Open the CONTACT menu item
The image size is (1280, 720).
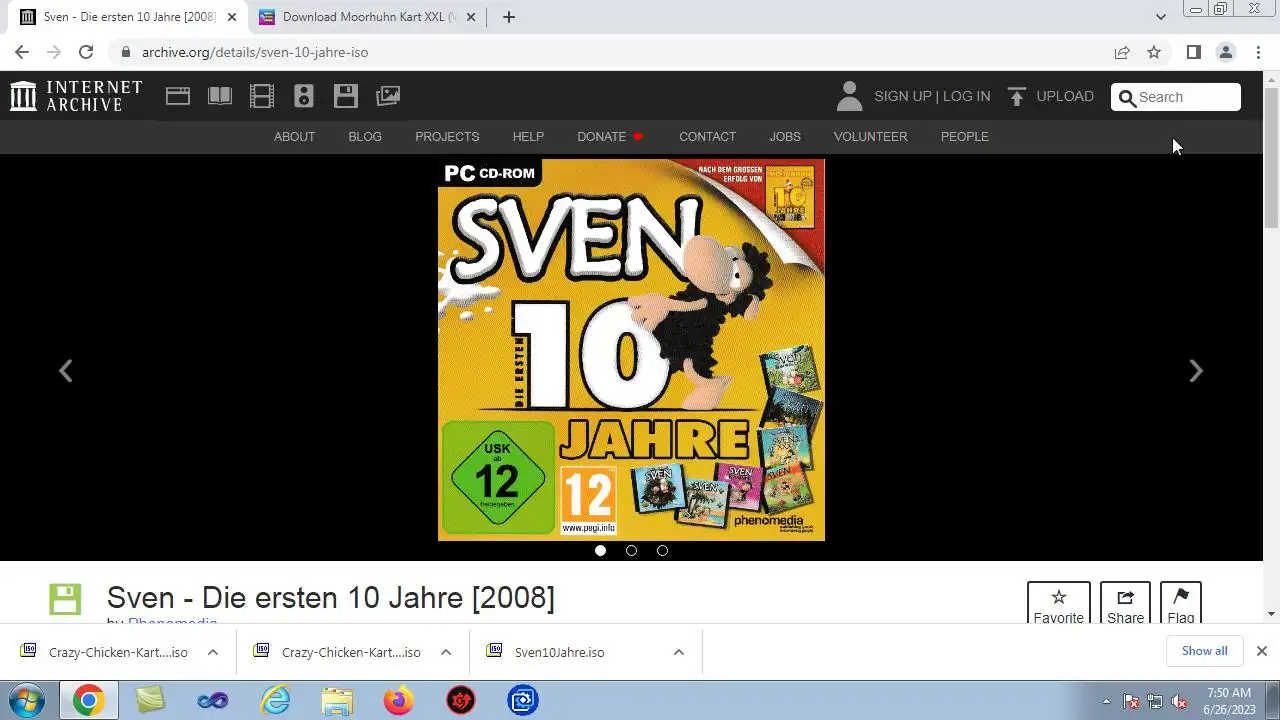click(x=707, y=137)
